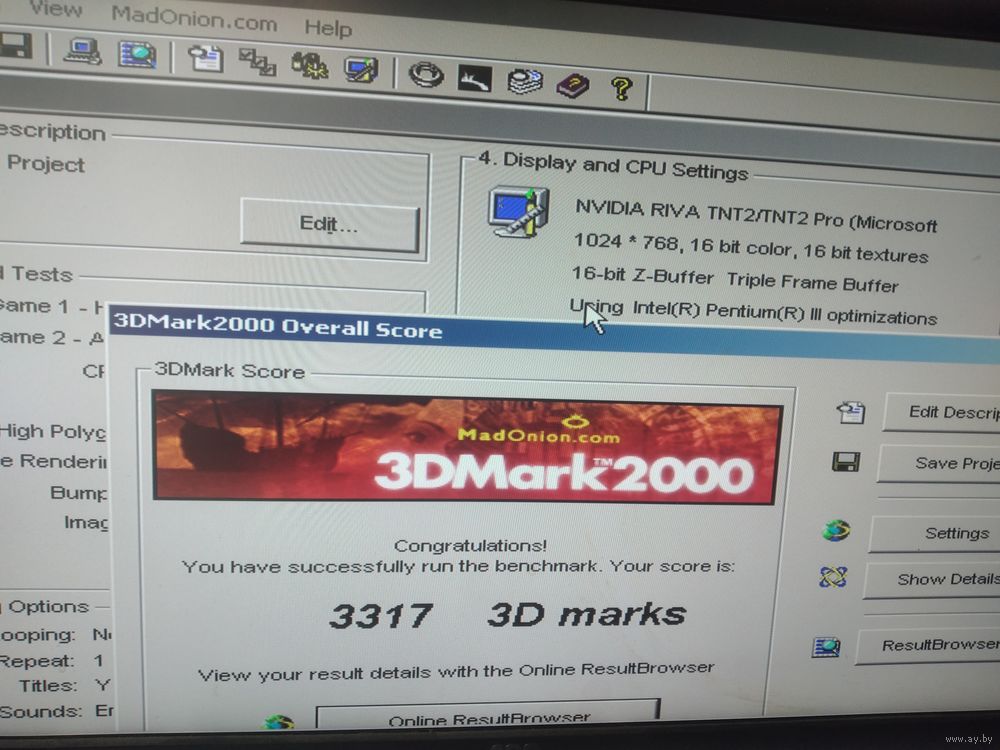Click the edit description document toolbar icon

coord(206,58)
